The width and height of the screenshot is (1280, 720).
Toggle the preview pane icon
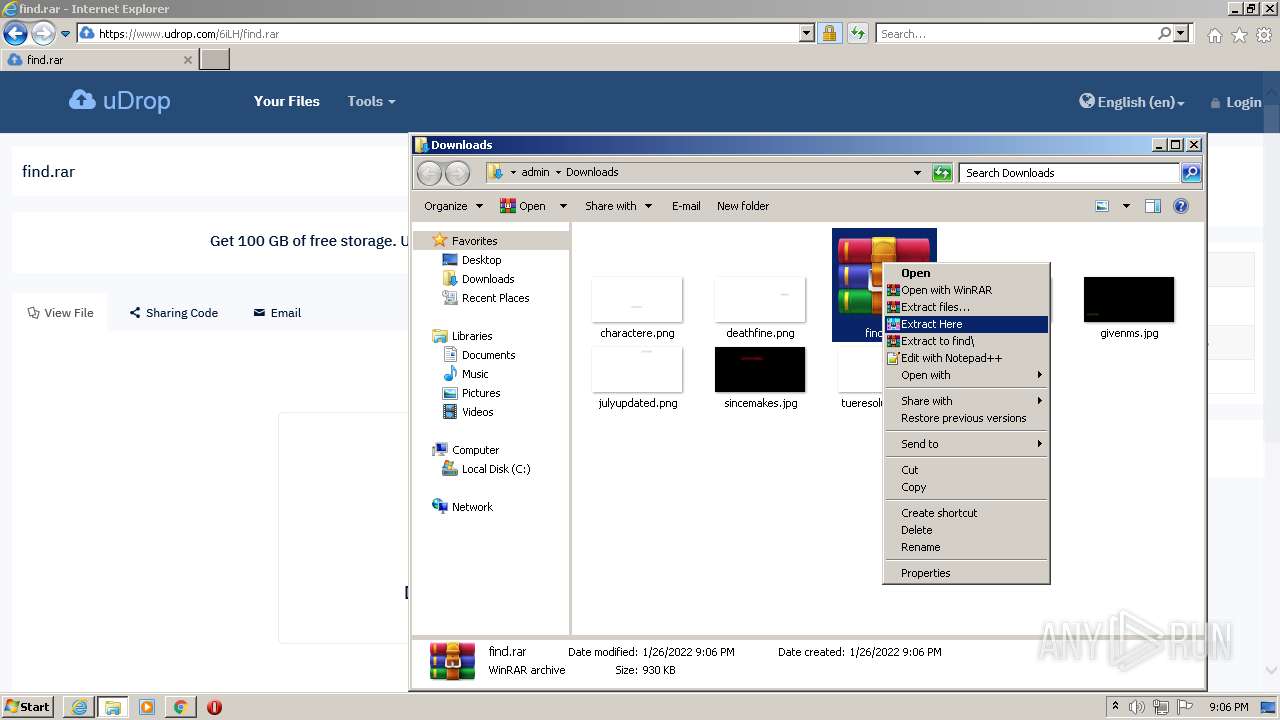point(1153,206)
